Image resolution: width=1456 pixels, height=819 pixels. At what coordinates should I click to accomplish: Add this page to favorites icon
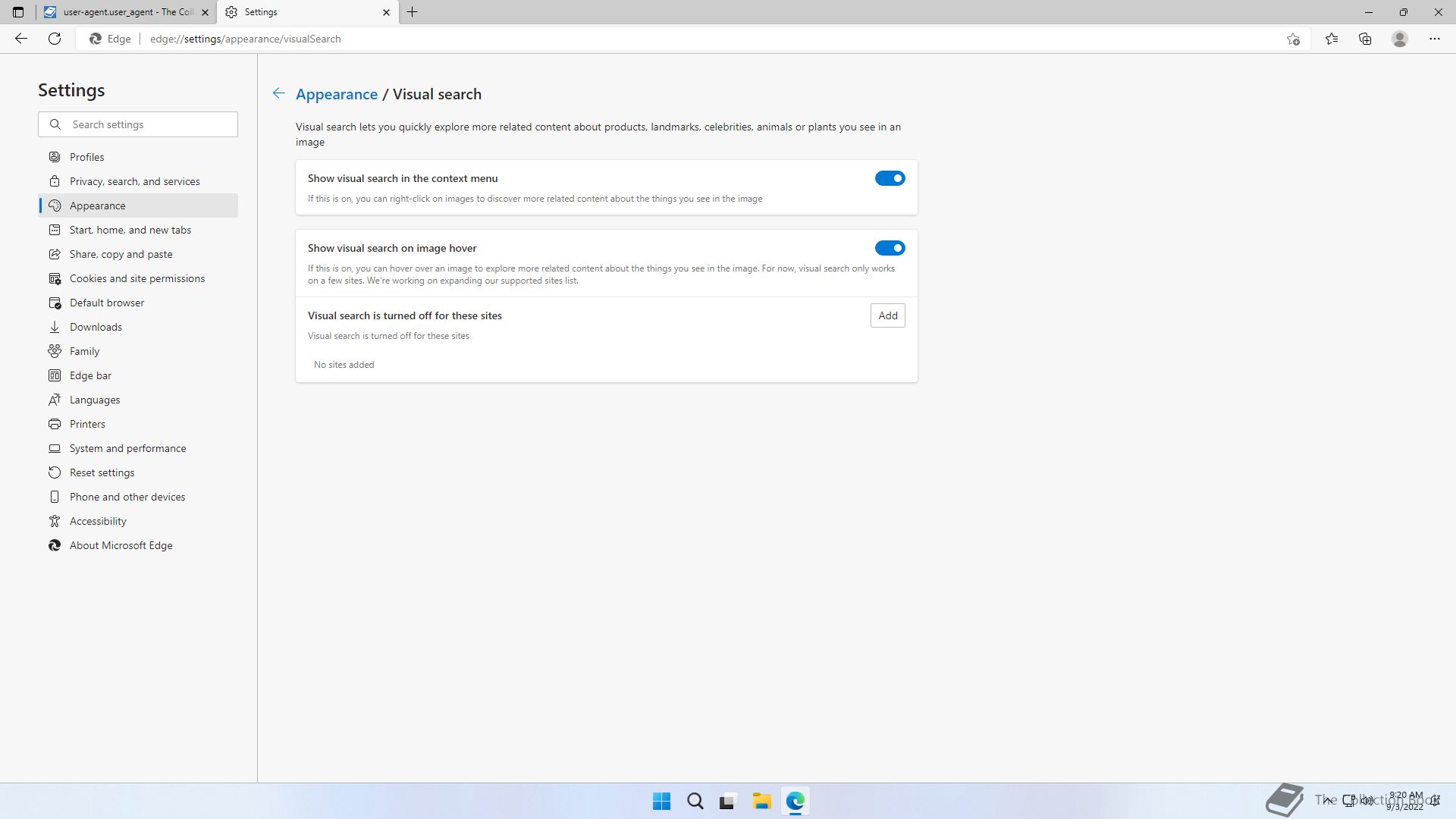1293,39
